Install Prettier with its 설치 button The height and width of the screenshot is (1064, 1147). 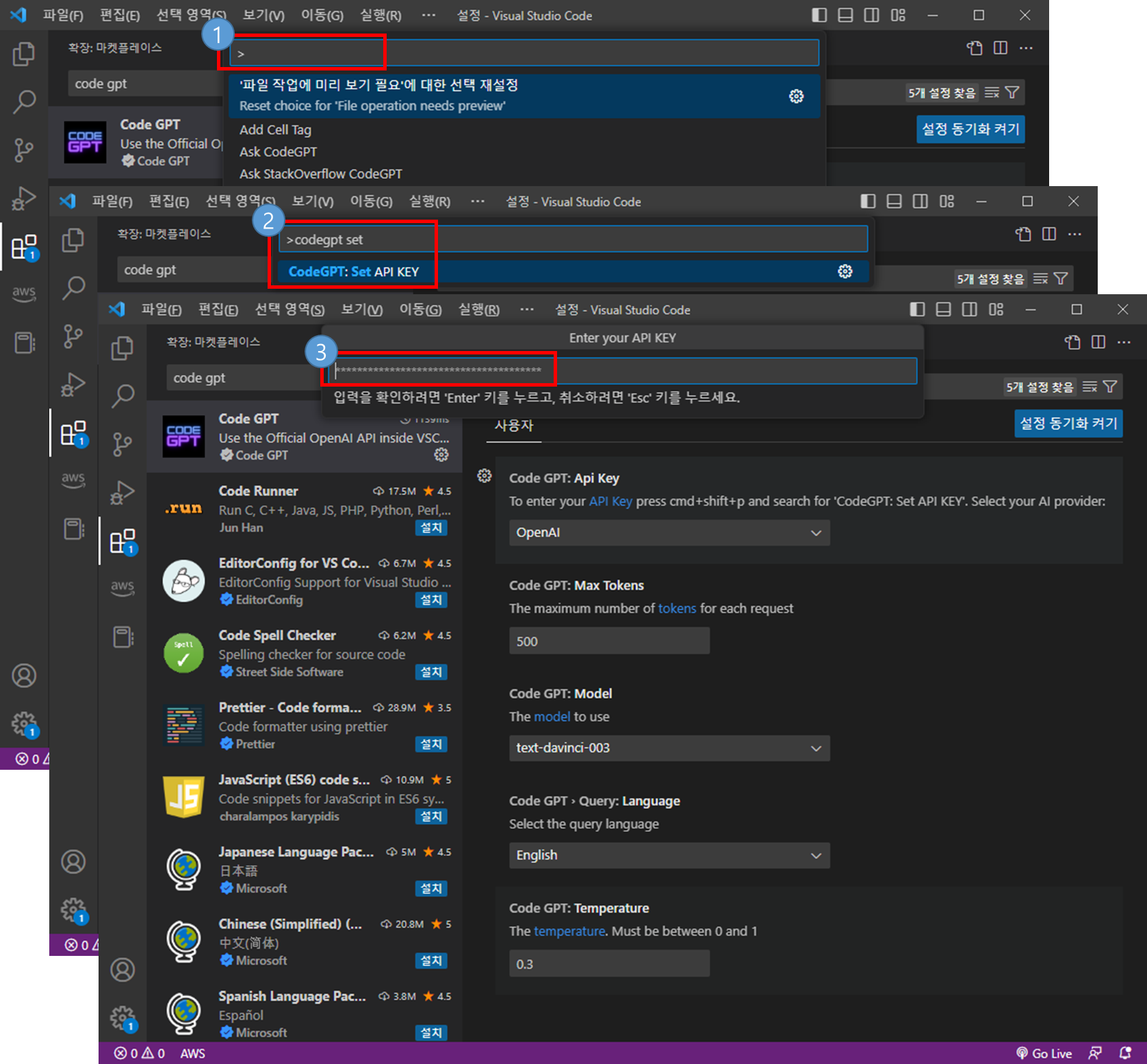click(x=431, y=744)
